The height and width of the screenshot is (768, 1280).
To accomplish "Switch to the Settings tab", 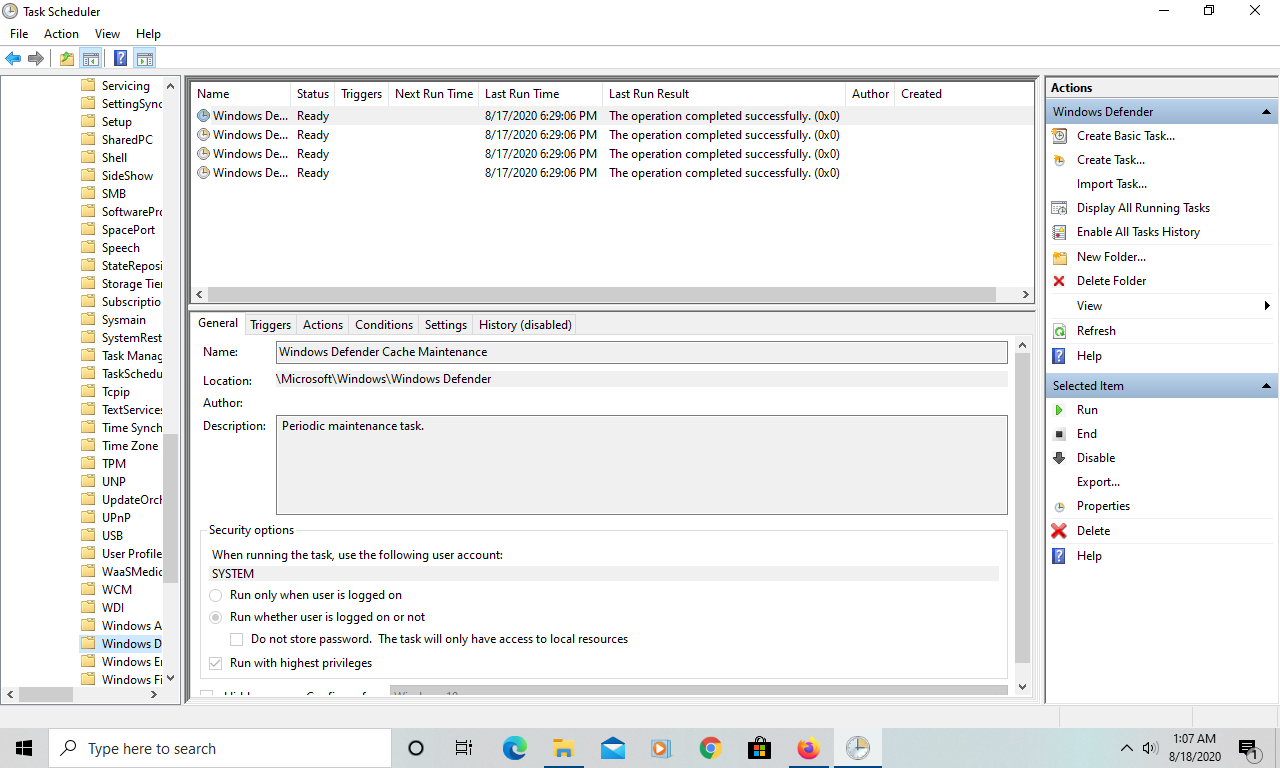I will click(446, 325).
